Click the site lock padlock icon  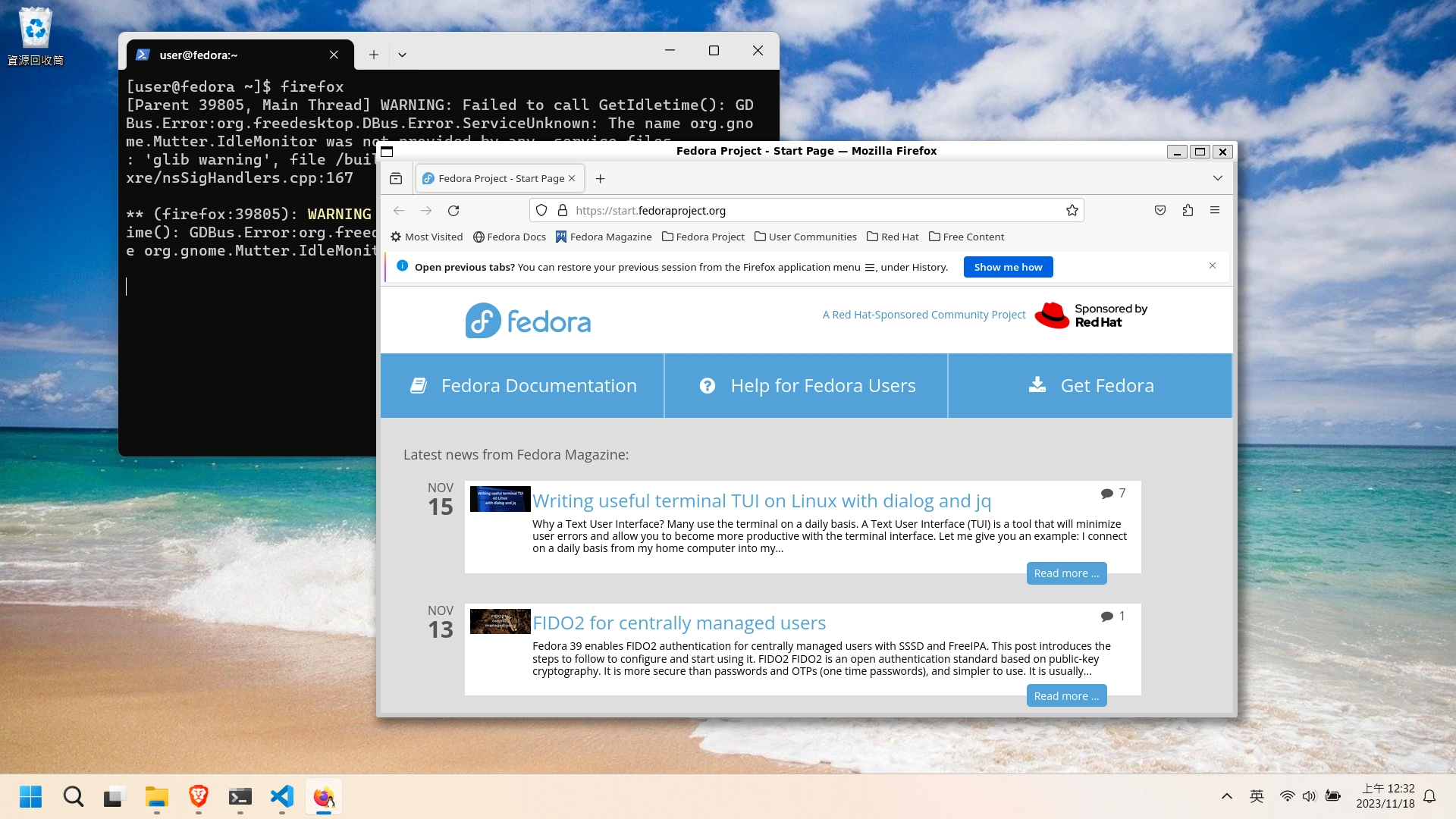[x=562, y=211]
